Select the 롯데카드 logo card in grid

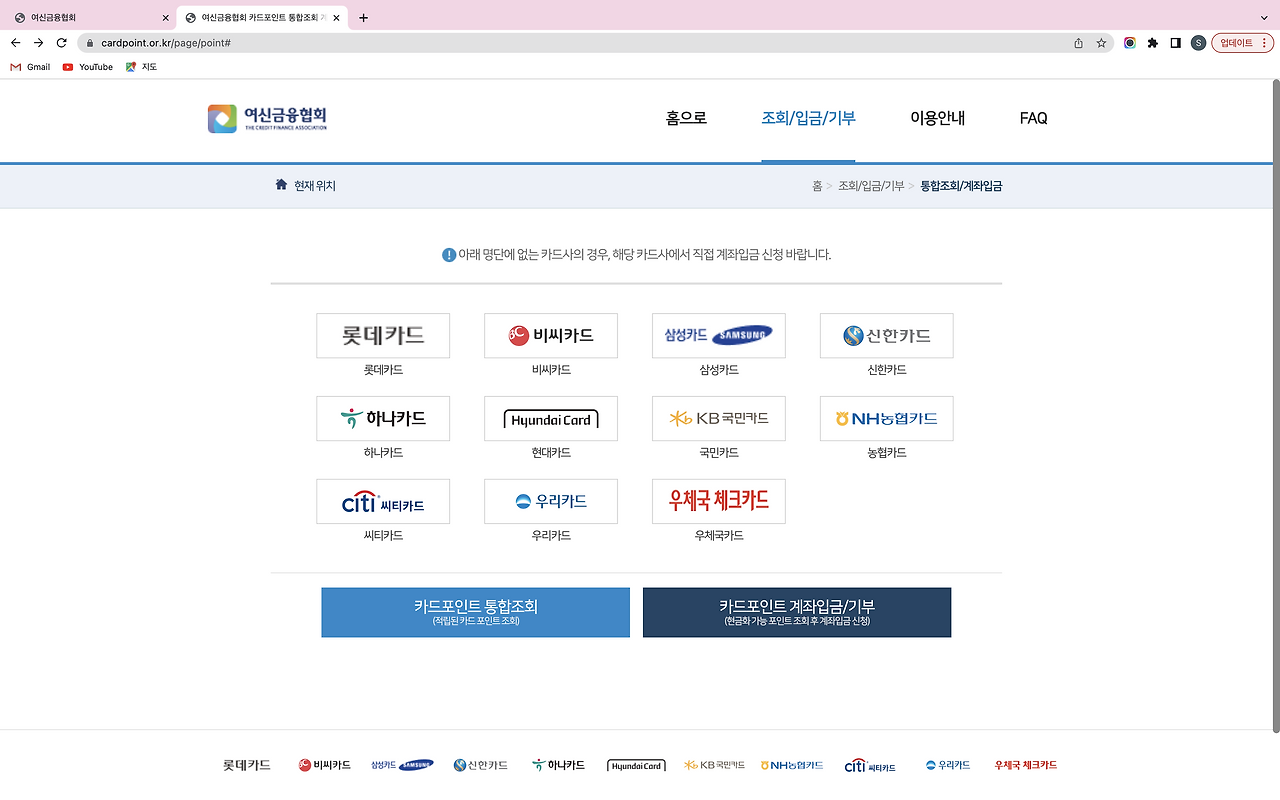coord(383,335)
